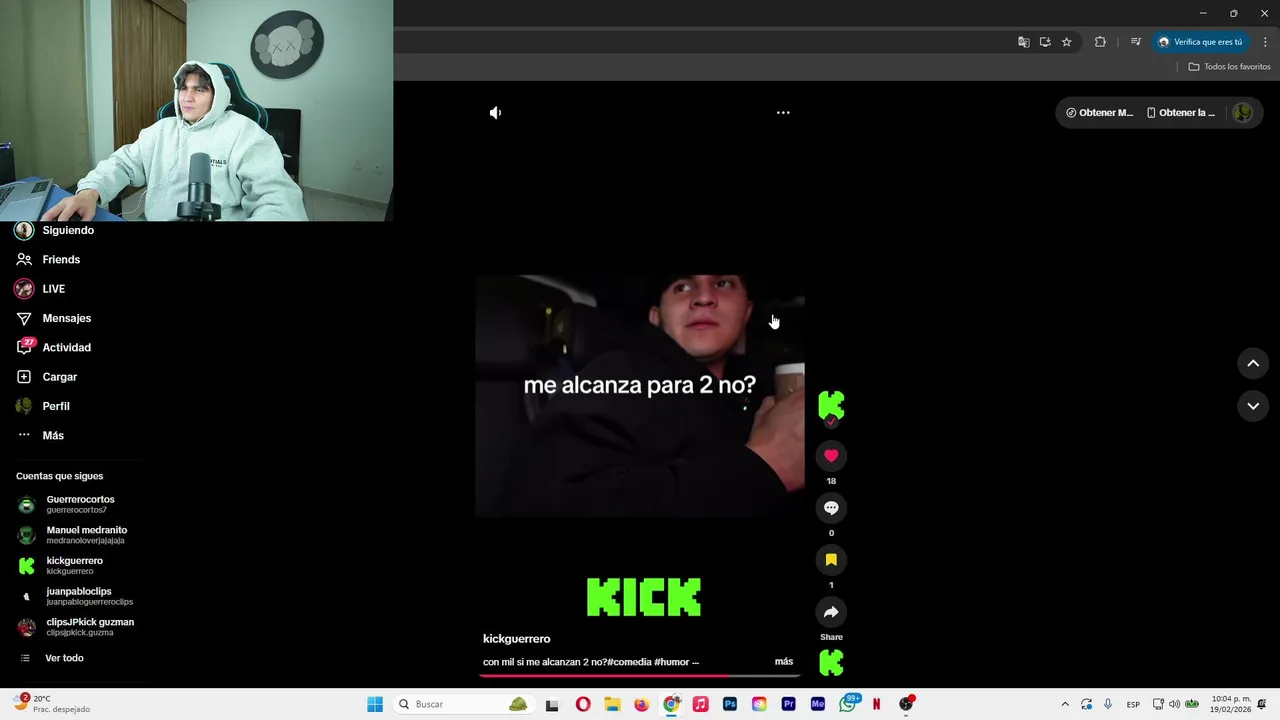Image resolution: width=1280 pixels, height=720 pixels.
Task: Open Photoshop from the taskbar
Action: 730,704
